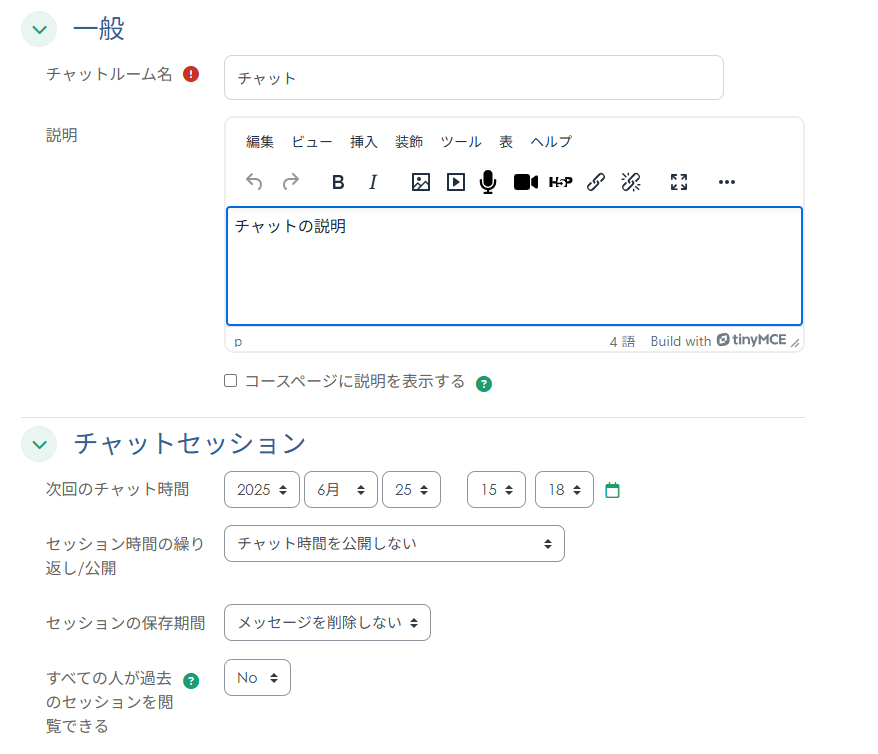Open the 挿入 menu in the editor
878x754 pixels.
pos(363,141)
